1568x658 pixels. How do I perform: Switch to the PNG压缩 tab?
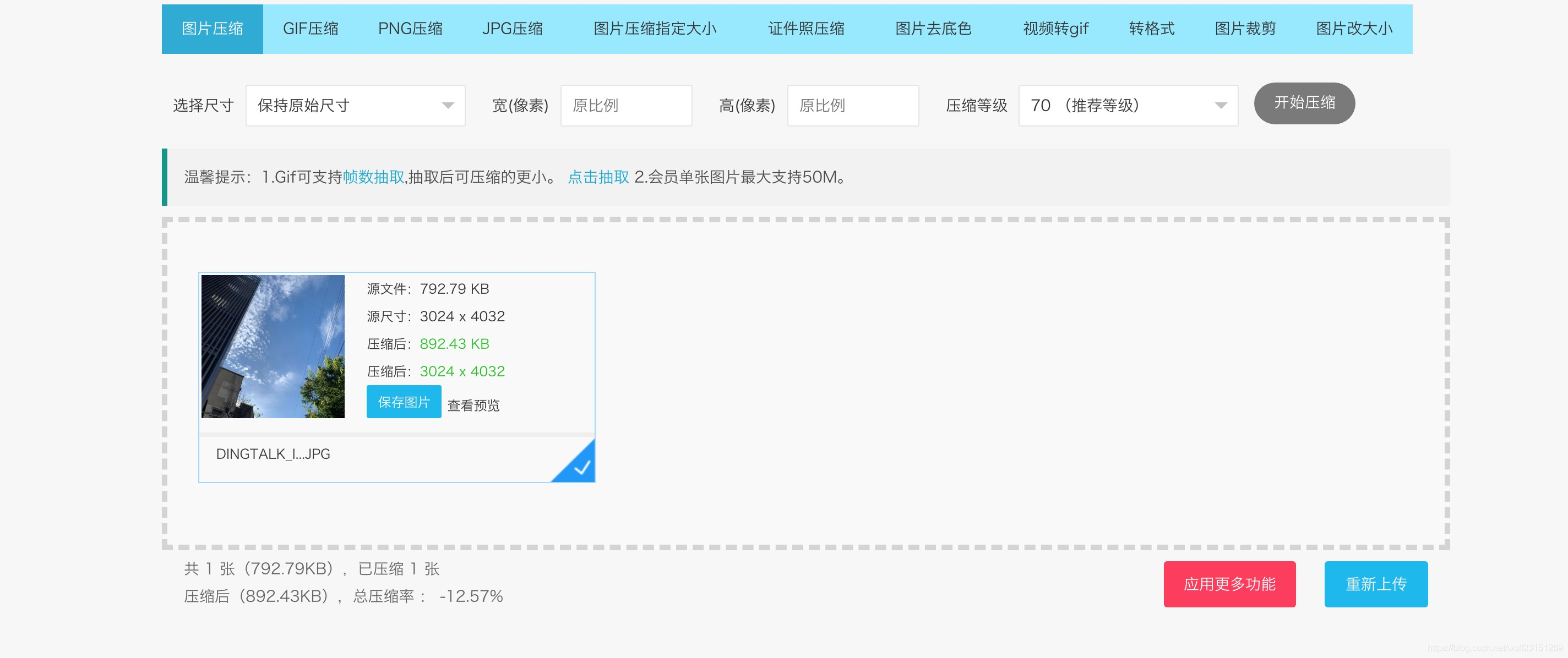coord(410,29)
